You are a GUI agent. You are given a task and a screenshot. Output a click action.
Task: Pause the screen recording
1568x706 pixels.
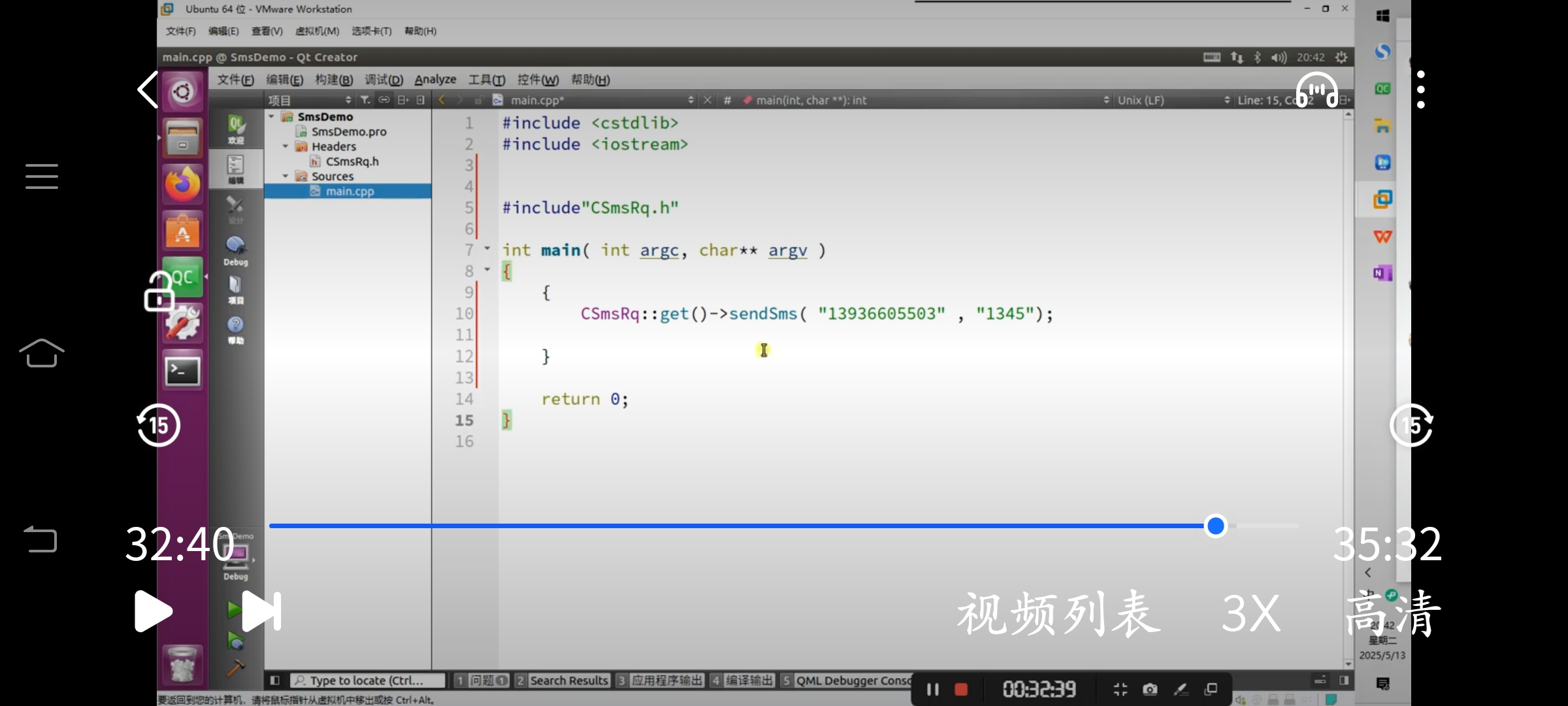(932, 689)
